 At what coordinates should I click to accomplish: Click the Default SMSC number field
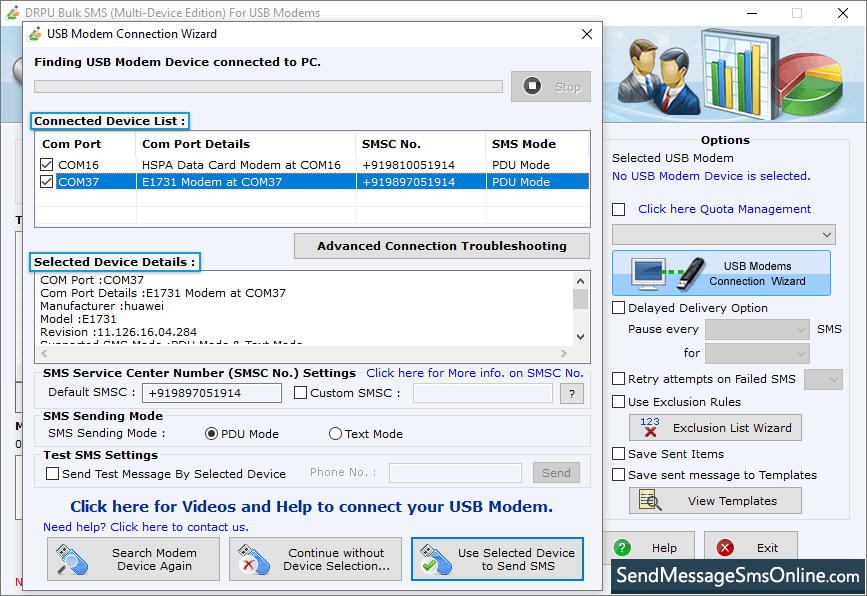pos(212,393)
